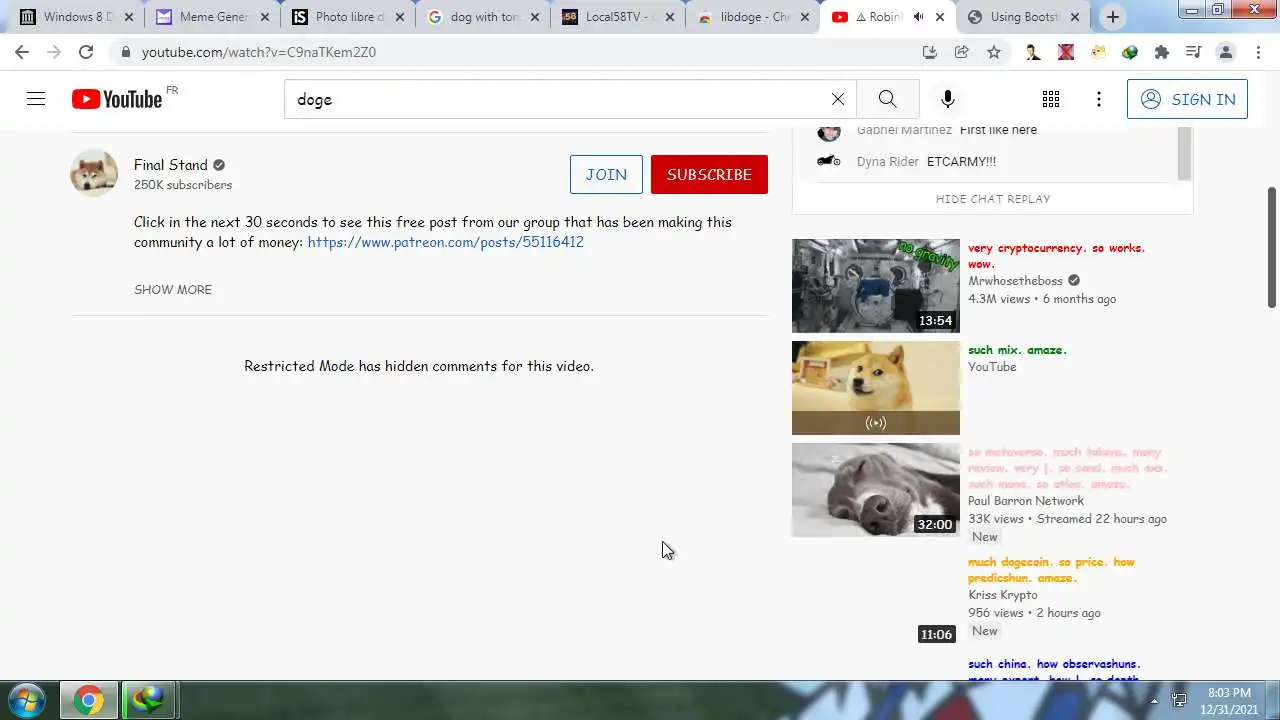Click the JOIN button
This screenshot has height=720, width=1280.
tap(606, 174)
